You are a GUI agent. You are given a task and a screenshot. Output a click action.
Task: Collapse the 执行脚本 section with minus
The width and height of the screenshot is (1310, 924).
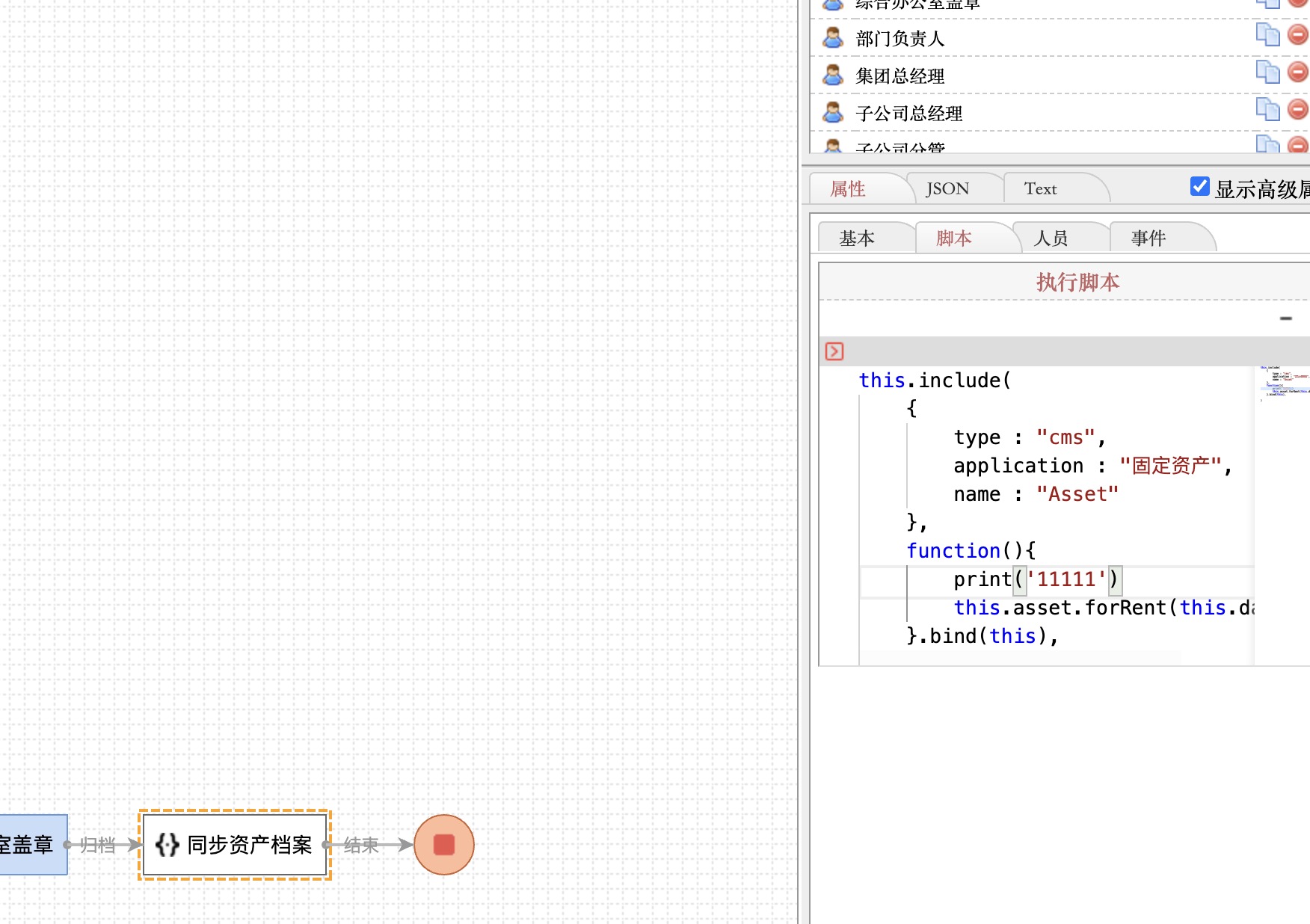pos(1286,318)
